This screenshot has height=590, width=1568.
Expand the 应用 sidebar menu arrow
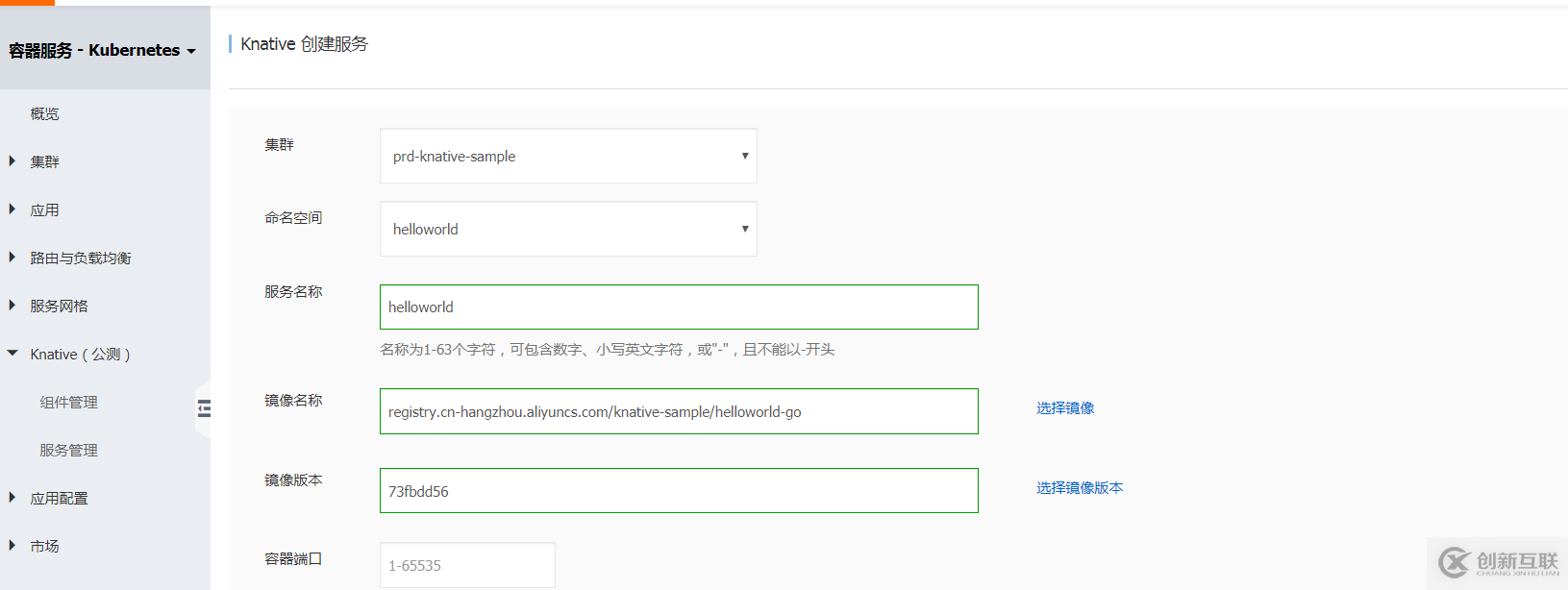click(12, 209)
